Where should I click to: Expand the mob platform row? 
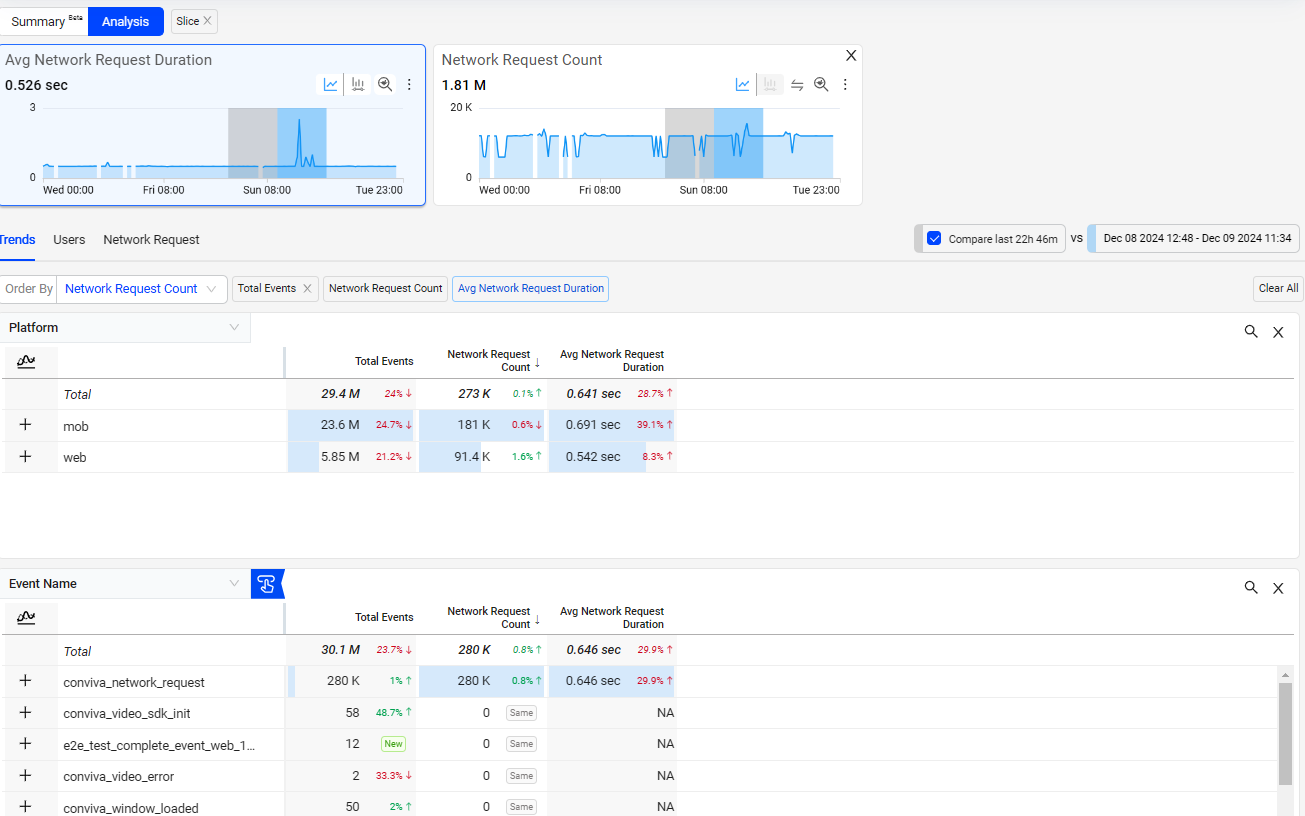(26, 425)
